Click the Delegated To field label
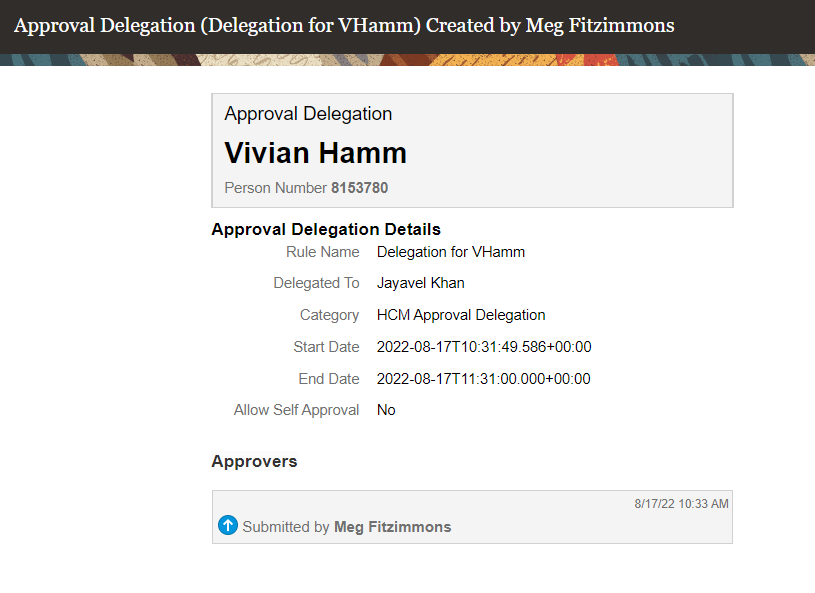This screenshot has width=815, height=593. 316,283
